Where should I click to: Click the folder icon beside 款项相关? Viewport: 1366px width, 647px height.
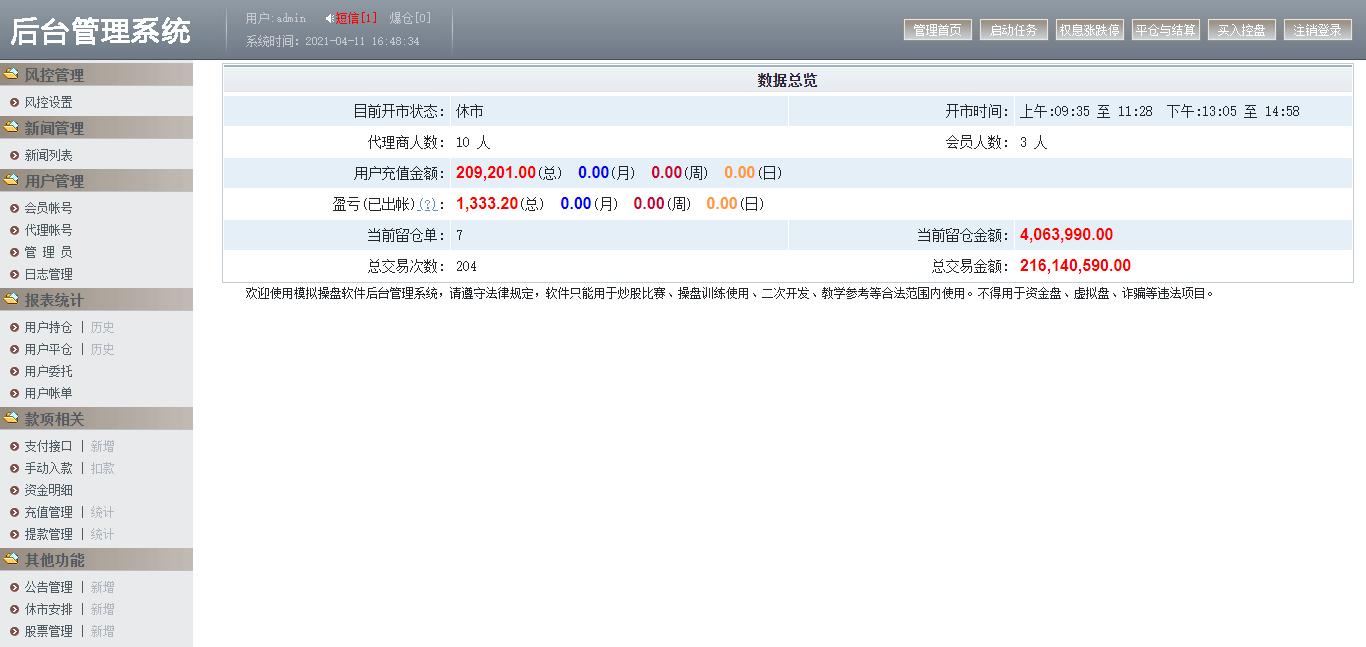click(x=11, y=418)
